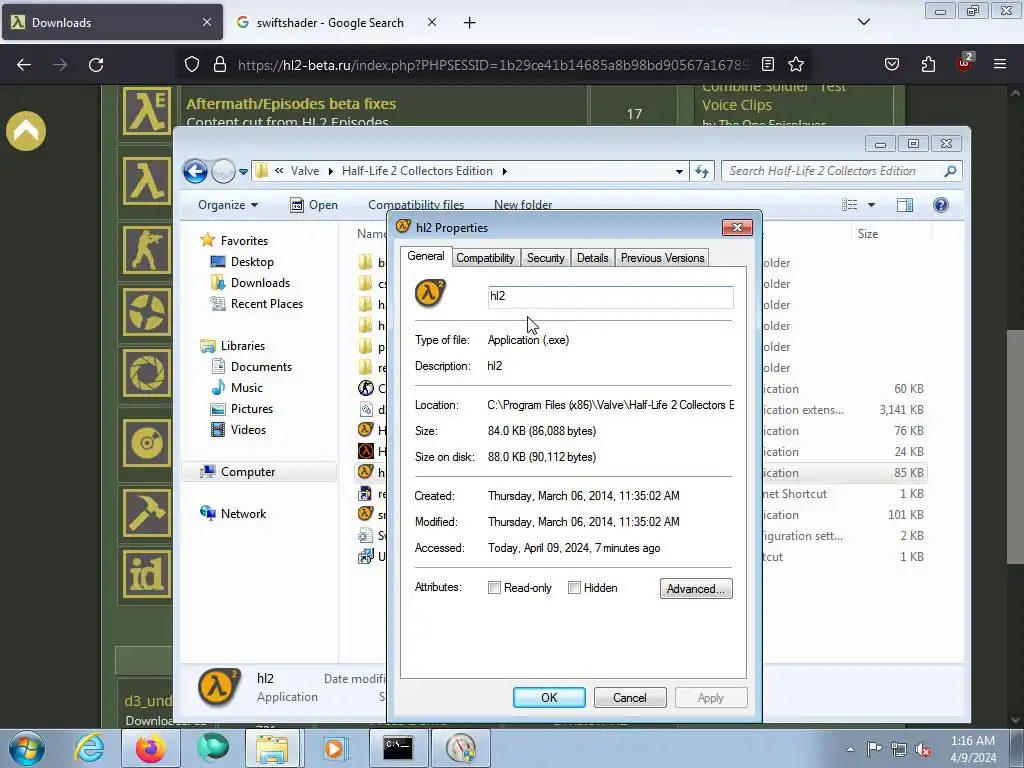The image size is (1024, 768).
Task: Select the disc forum icon on webpage
Action: click(x=146, y=443)
